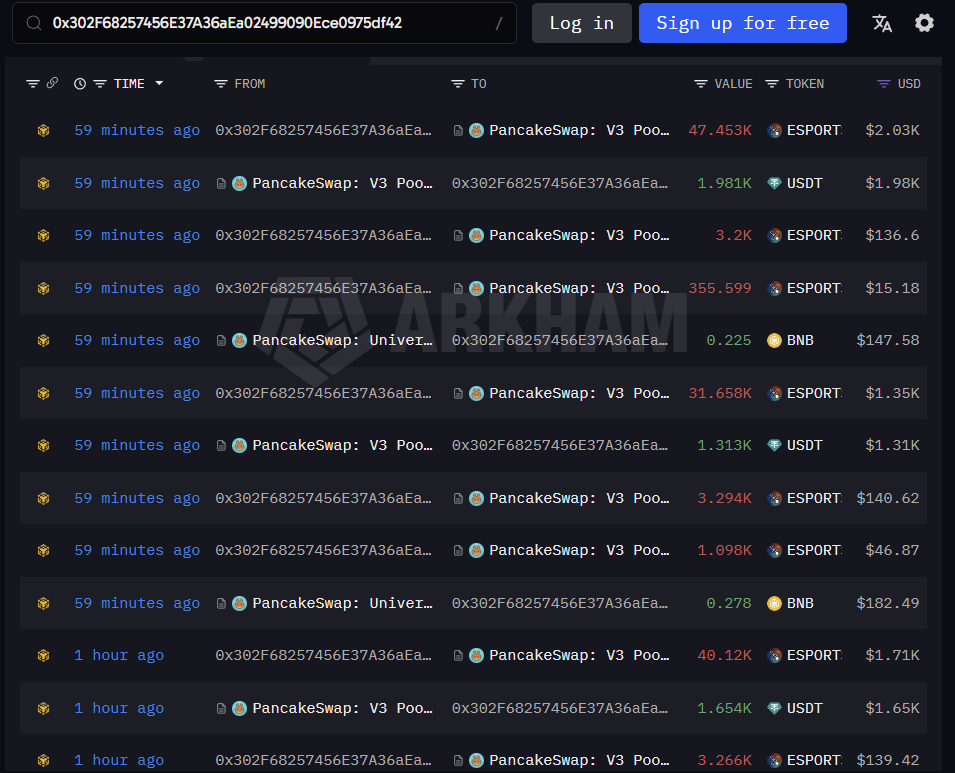Click USD amount $139.42
Viewport: 955px width, 773px height.
click(888, 761)
